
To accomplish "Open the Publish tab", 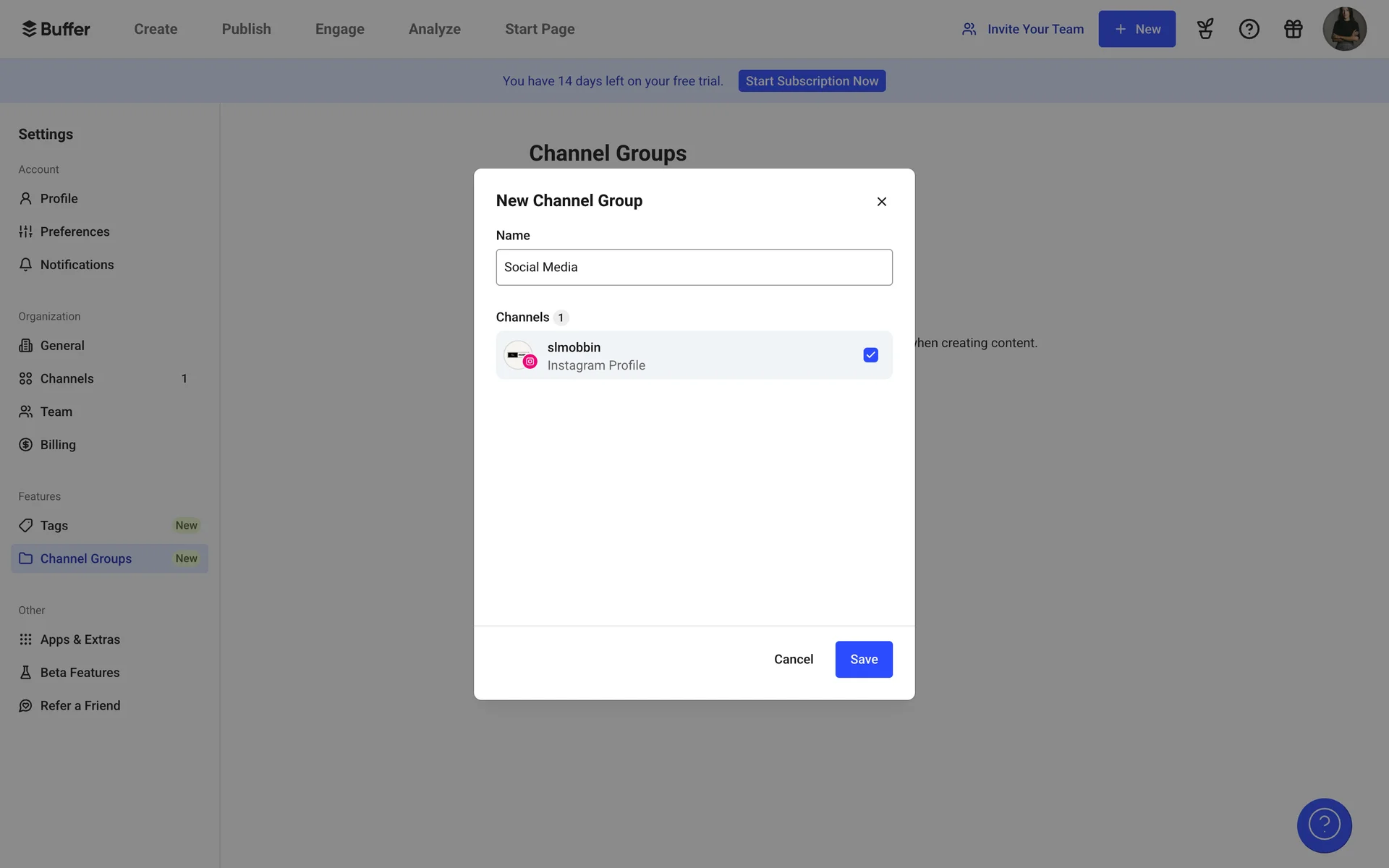I will [246, 29].
